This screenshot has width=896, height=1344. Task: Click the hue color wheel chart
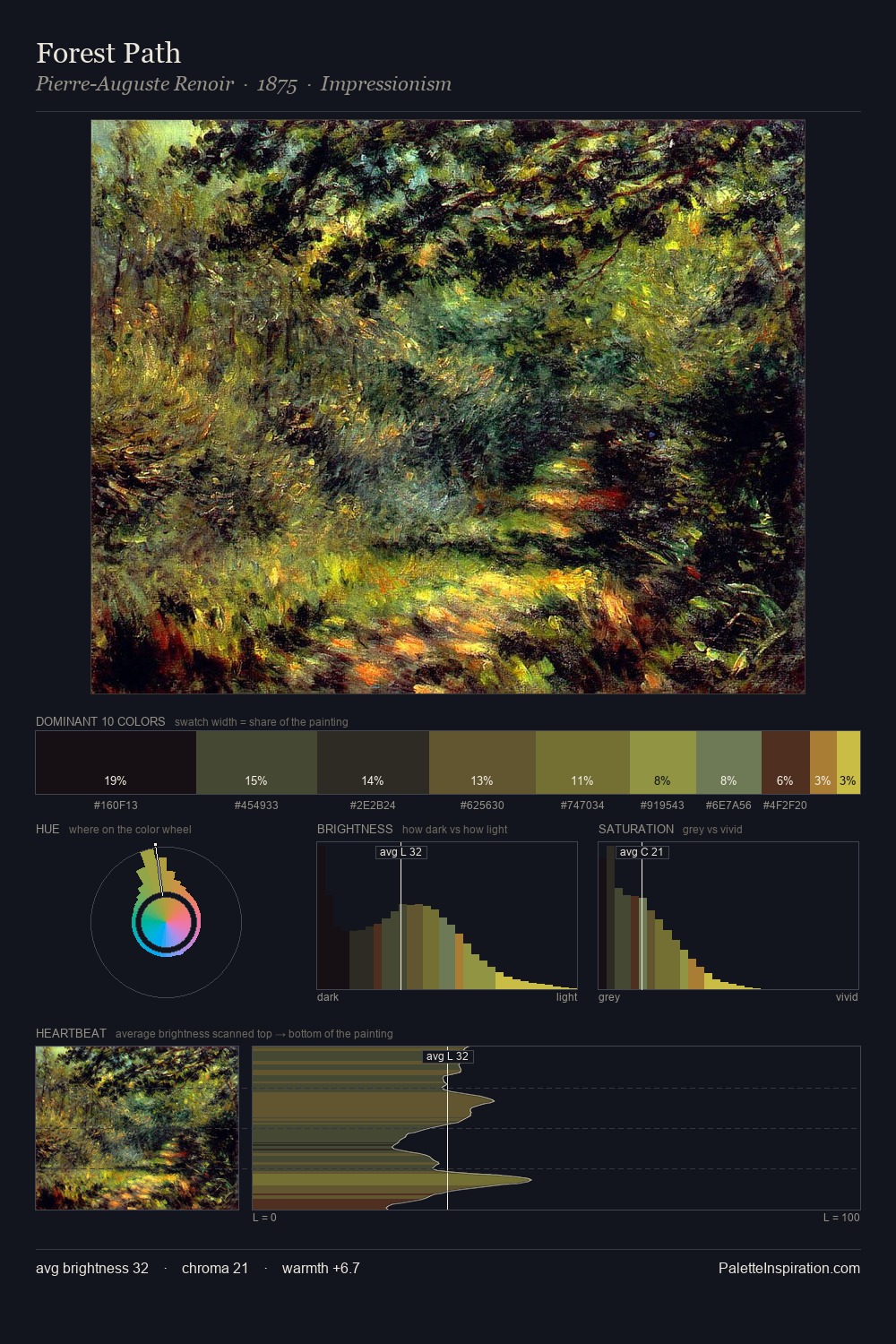(x=166, y=921)
